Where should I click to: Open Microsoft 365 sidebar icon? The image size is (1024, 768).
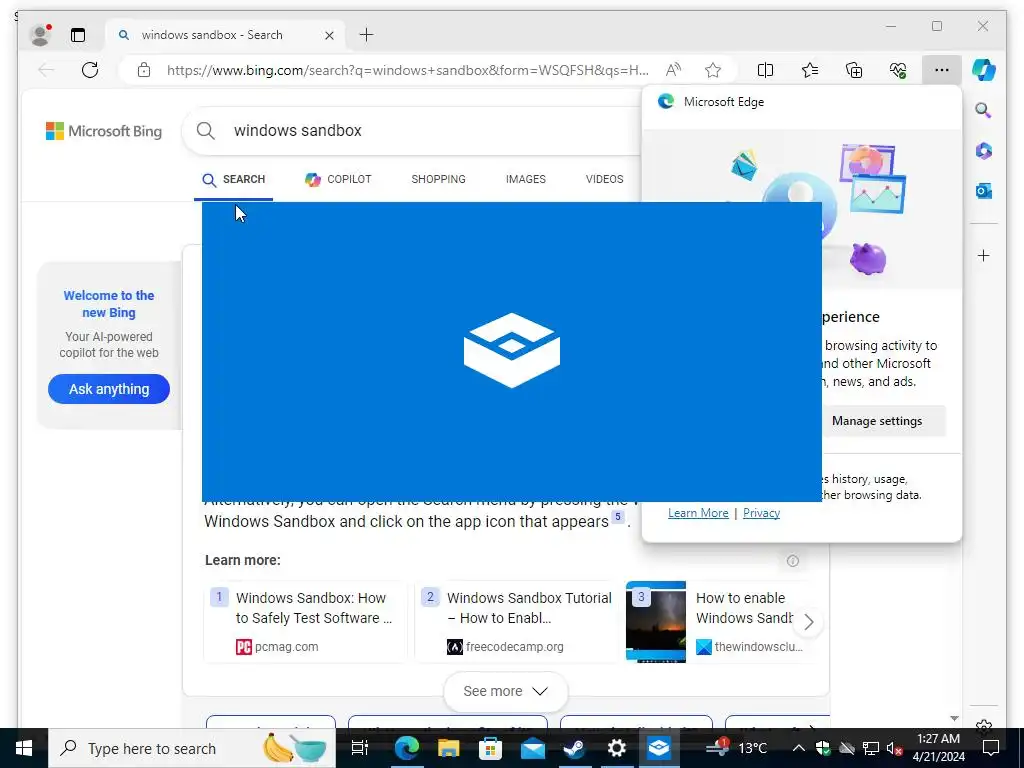984,151
